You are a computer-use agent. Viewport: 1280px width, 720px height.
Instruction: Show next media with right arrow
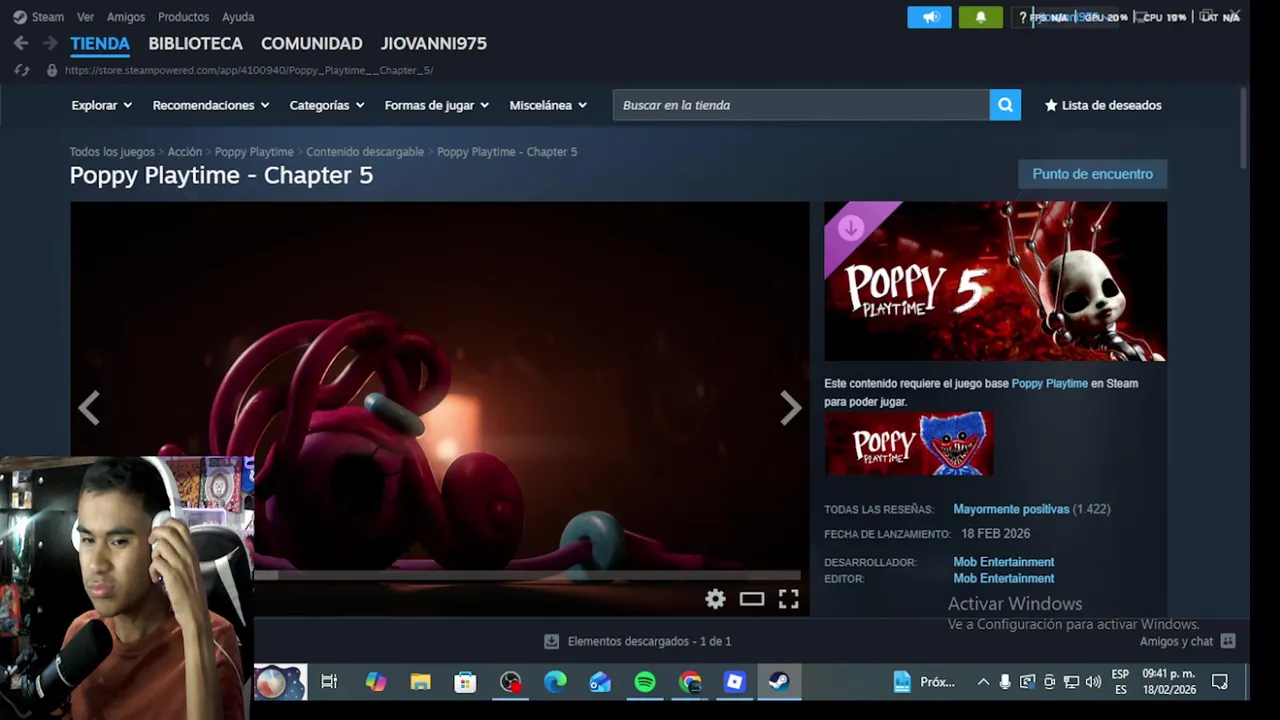point(790,408)
